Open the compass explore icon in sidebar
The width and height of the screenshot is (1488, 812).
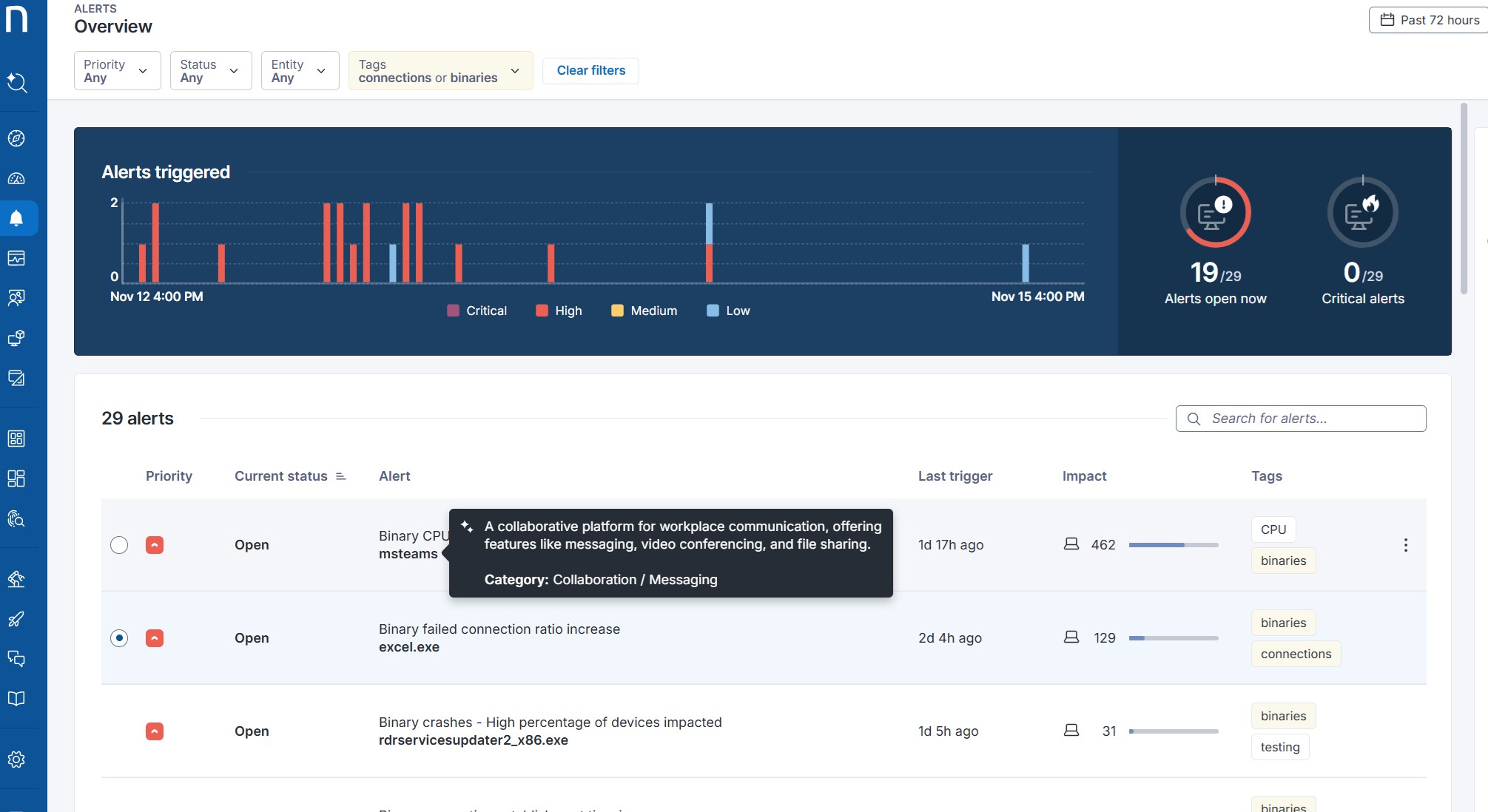[16, 138]
